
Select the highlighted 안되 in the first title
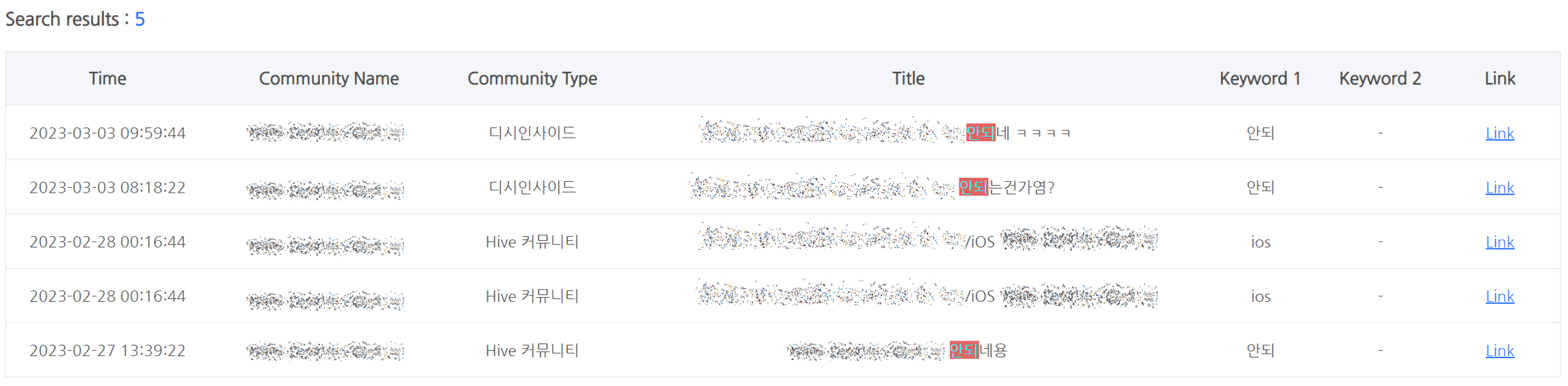tap(980, 133)
